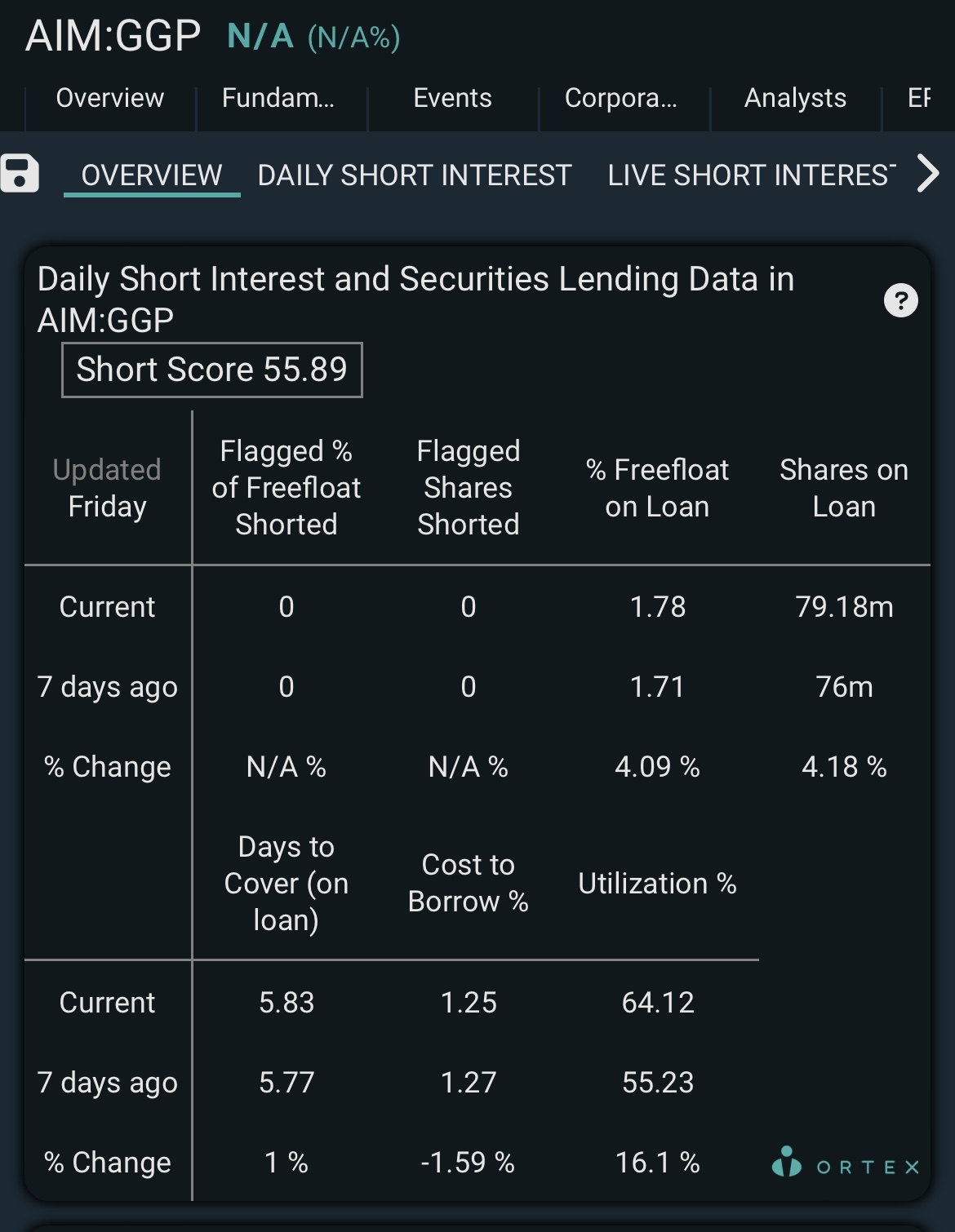Click the ORTEX logo

click(846, 1163)
